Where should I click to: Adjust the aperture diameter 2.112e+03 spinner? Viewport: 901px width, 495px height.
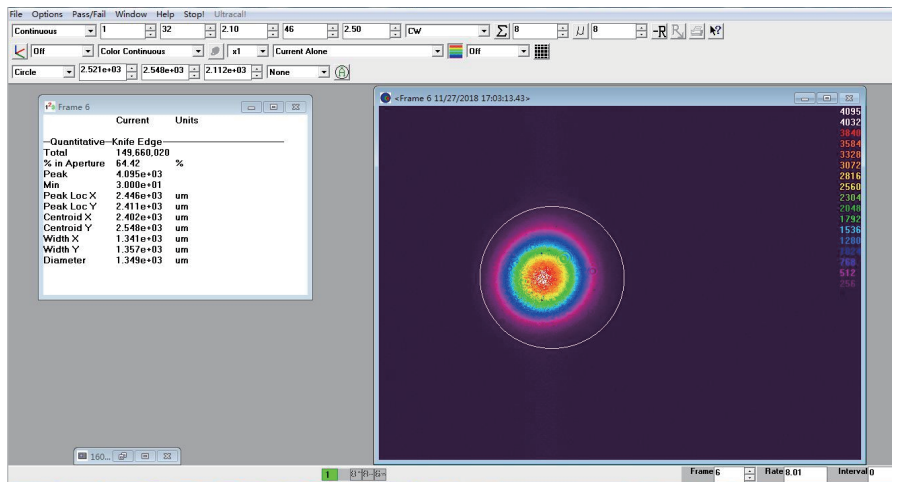tap(257, 72)
